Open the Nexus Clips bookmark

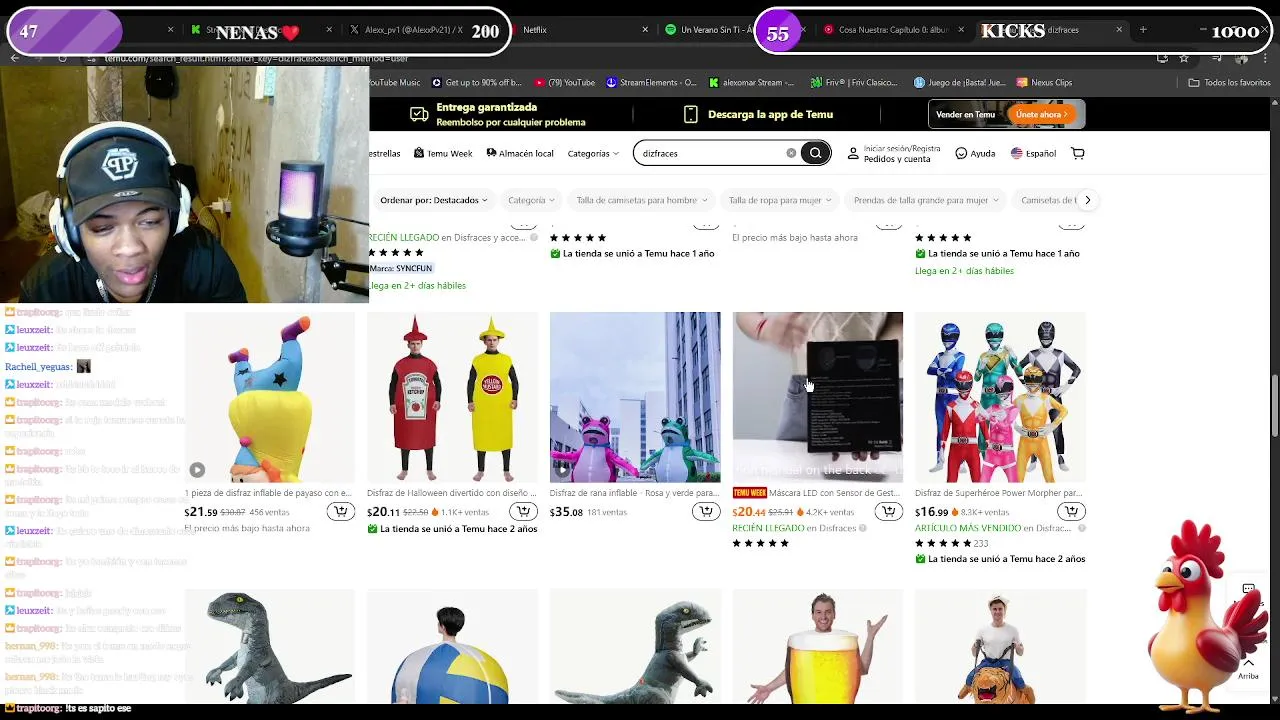coord(1044,82)
